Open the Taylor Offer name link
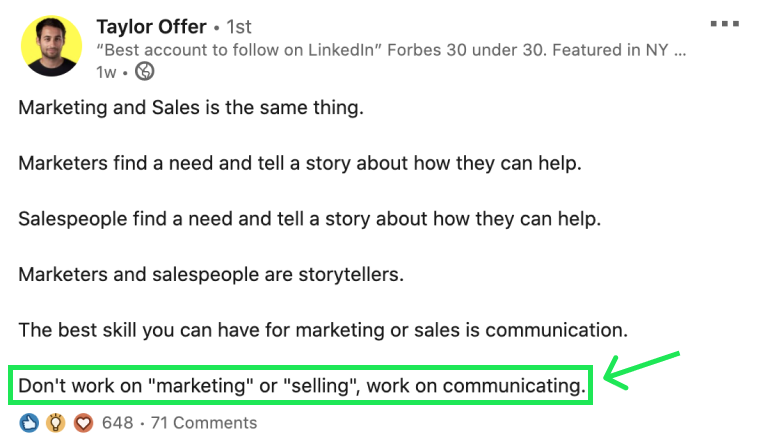The height and width of the screenshot is (441, 761). click(x=152, y=26)
